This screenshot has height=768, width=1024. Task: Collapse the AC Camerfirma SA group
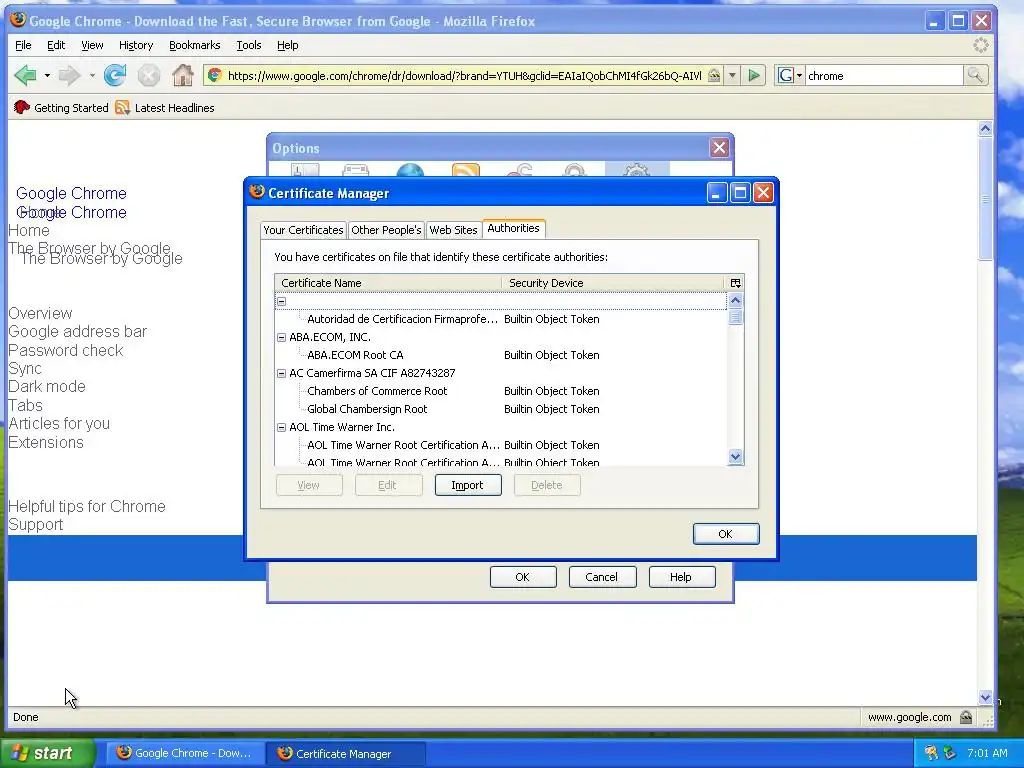click(x=281, y=374)
